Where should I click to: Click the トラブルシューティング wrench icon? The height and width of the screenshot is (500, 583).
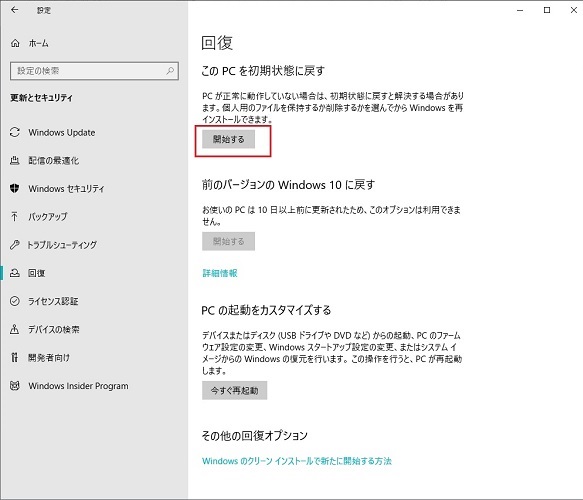(x=15, y=245)
